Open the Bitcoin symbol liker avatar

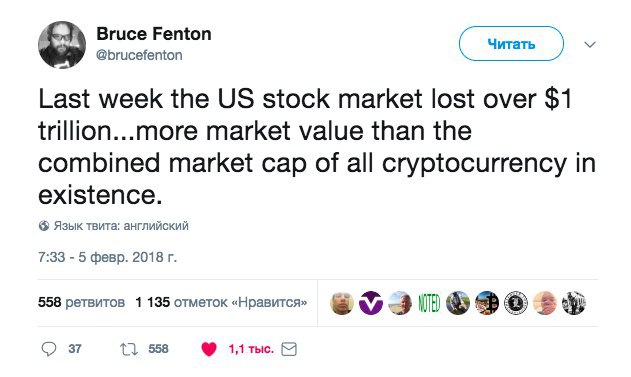pyautogui.click(x=487, y=303)
